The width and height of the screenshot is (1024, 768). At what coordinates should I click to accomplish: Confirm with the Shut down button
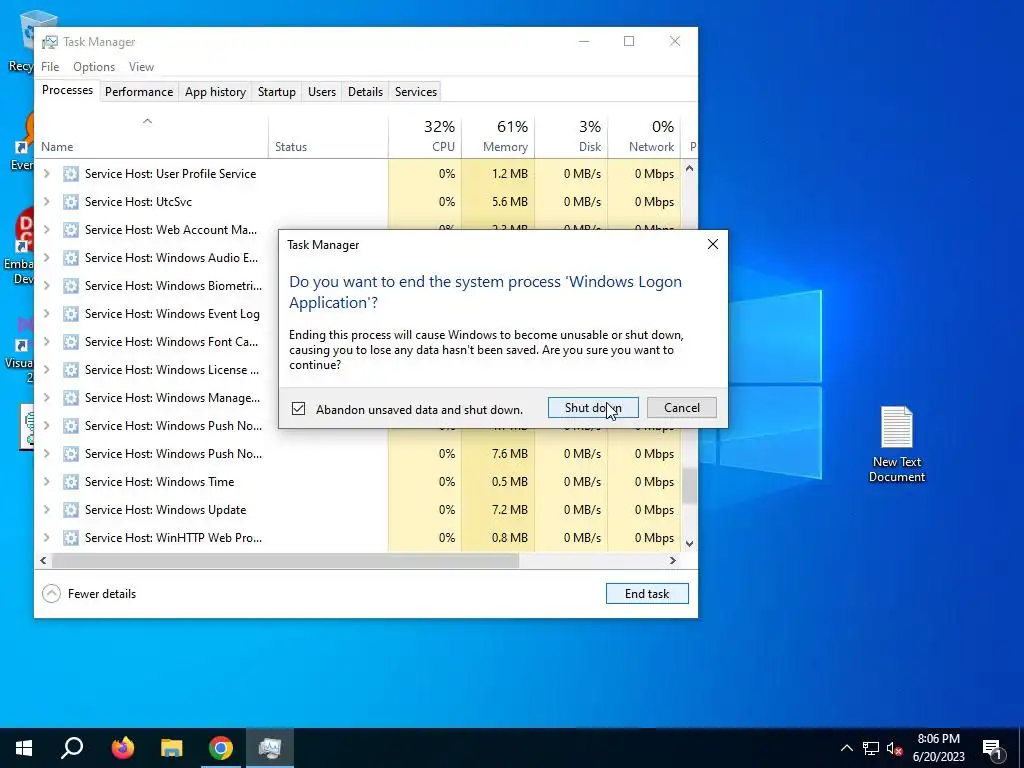[x=593, y=408]
